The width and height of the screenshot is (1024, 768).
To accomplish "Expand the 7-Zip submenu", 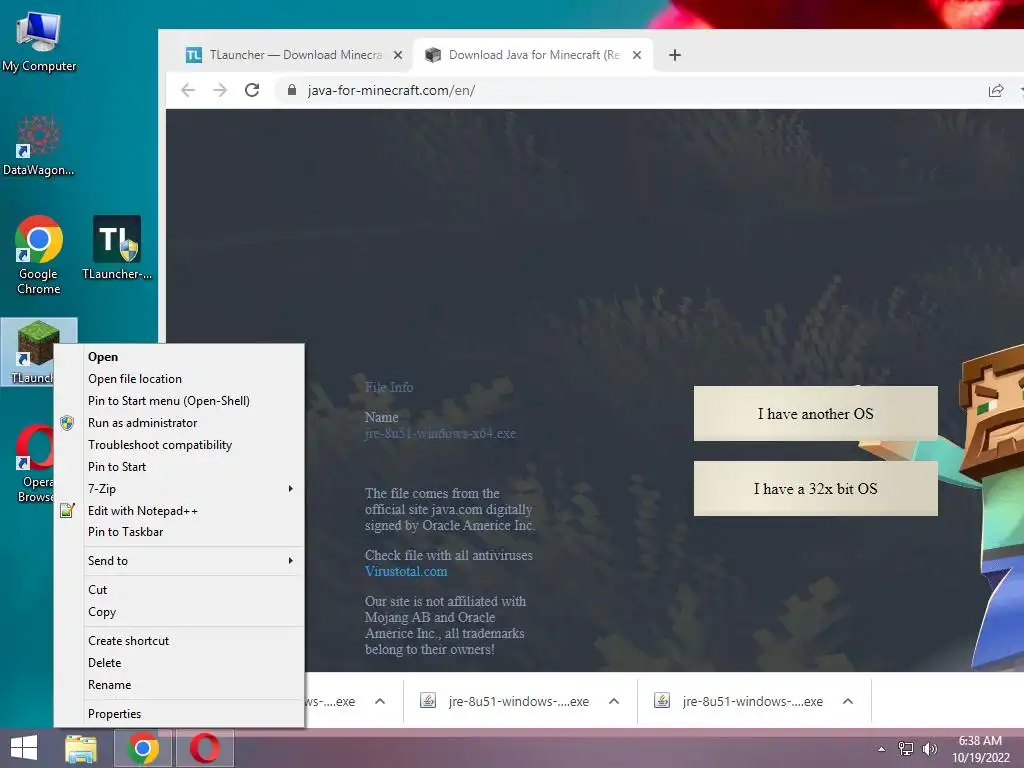I will click(194, 488).
